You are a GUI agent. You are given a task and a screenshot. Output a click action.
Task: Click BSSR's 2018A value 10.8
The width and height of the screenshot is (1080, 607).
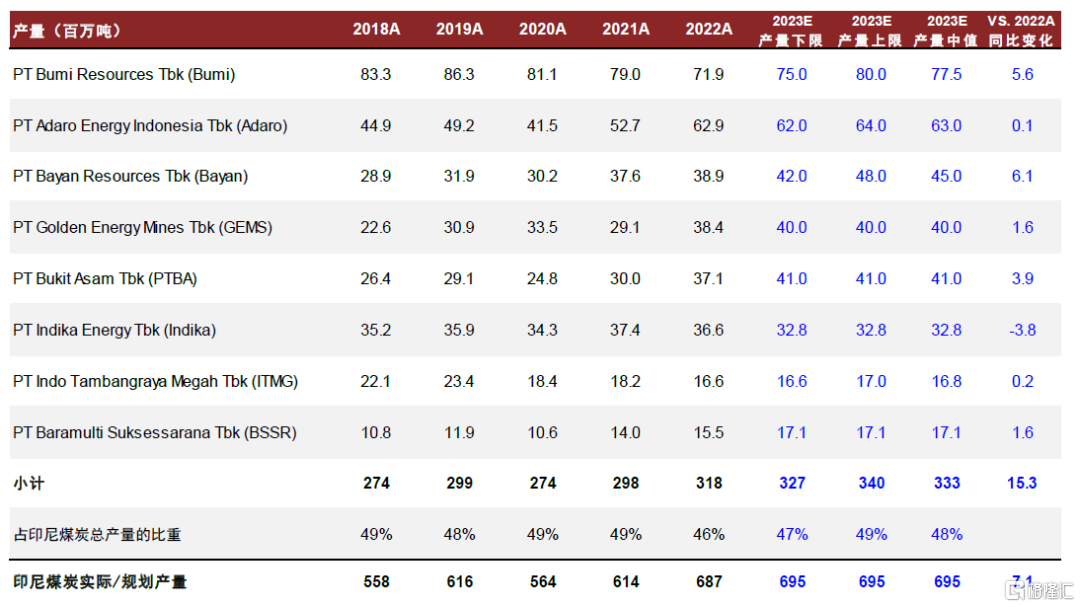375,433
